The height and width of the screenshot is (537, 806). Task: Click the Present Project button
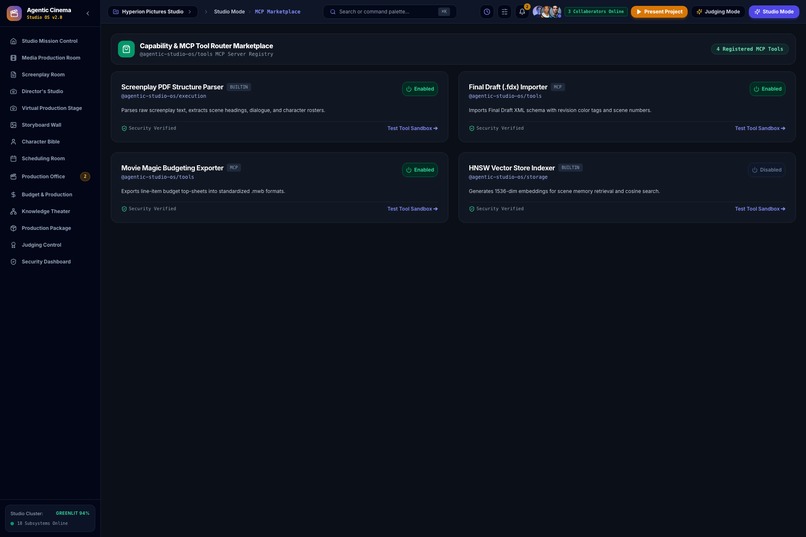coord(659,12)
